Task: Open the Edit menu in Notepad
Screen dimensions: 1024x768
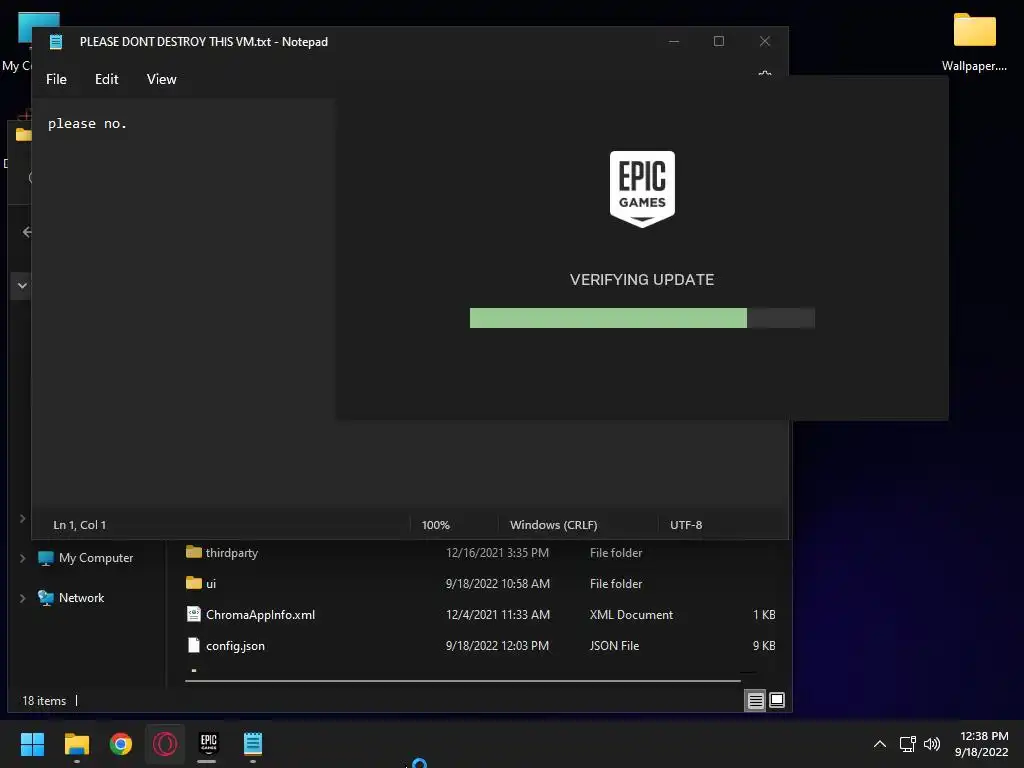Action: click(x=106, y=79)
